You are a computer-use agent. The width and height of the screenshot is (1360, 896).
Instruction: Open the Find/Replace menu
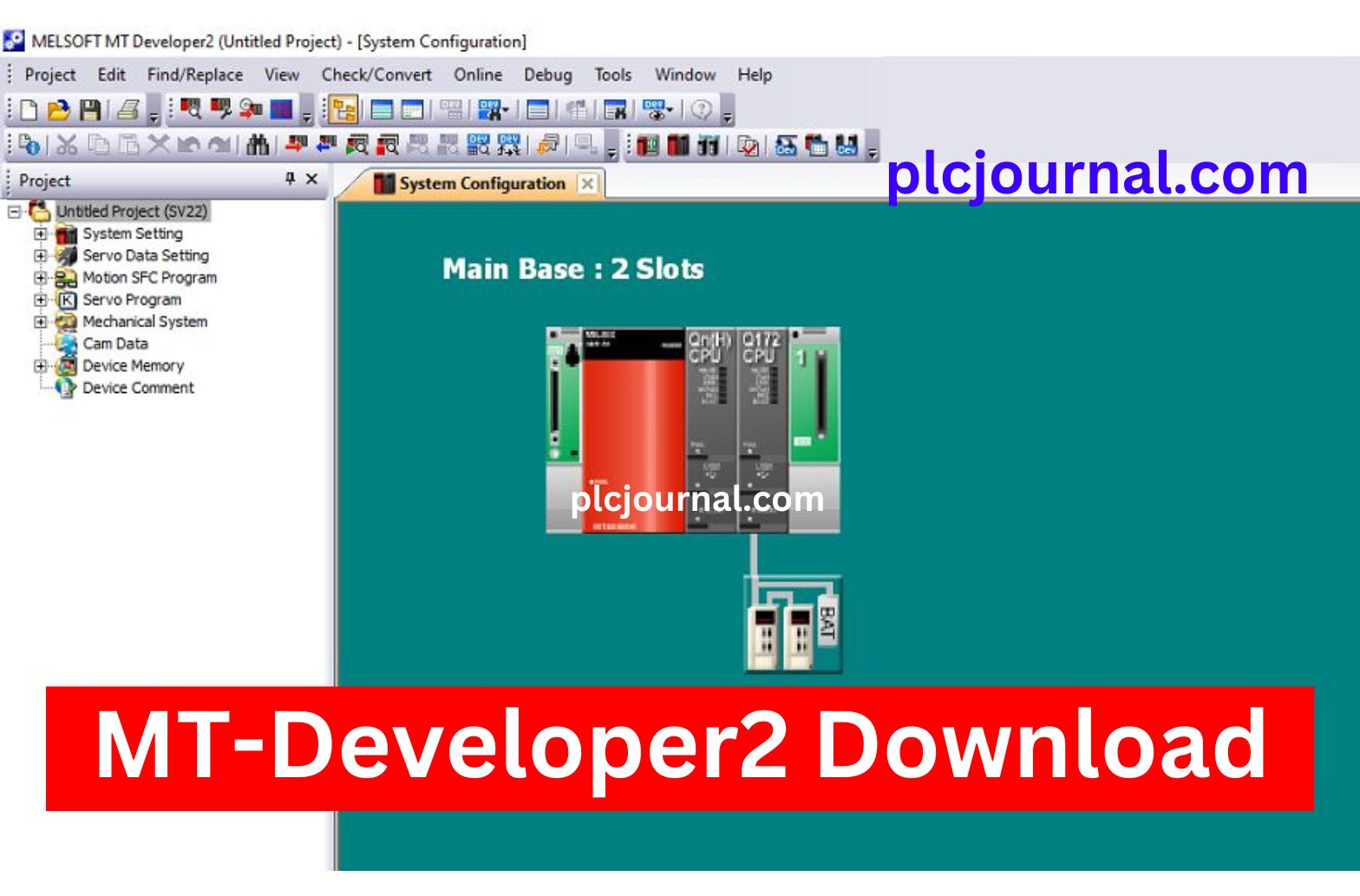click(195, 75)
